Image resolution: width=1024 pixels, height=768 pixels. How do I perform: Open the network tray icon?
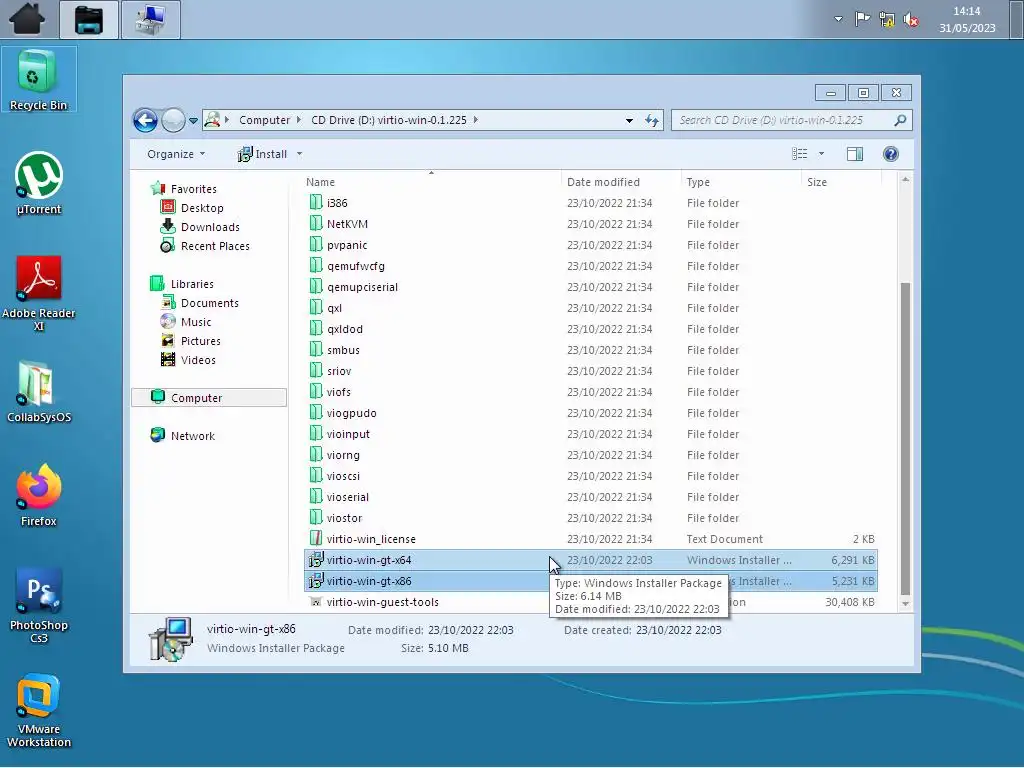pos(887,20)
